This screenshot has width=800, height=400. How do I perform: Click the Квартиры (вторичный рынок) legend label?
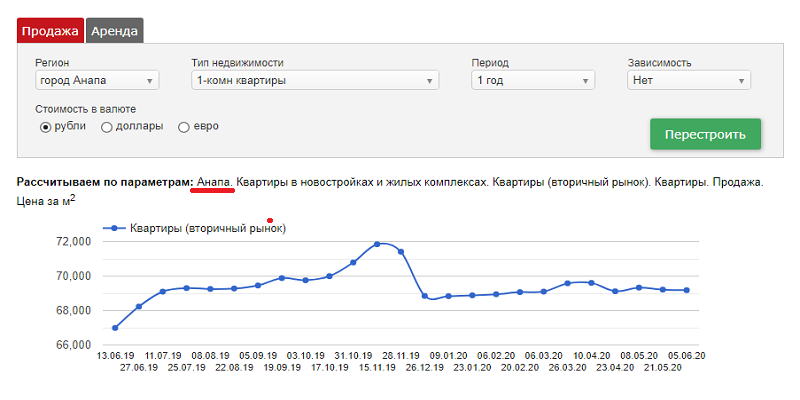(208, 229)
